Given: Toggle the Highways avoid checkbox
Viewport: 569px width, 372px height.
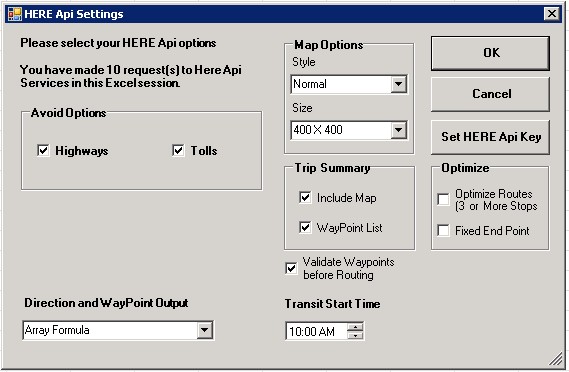Looking at the screenshot, I should pos(43,150).
